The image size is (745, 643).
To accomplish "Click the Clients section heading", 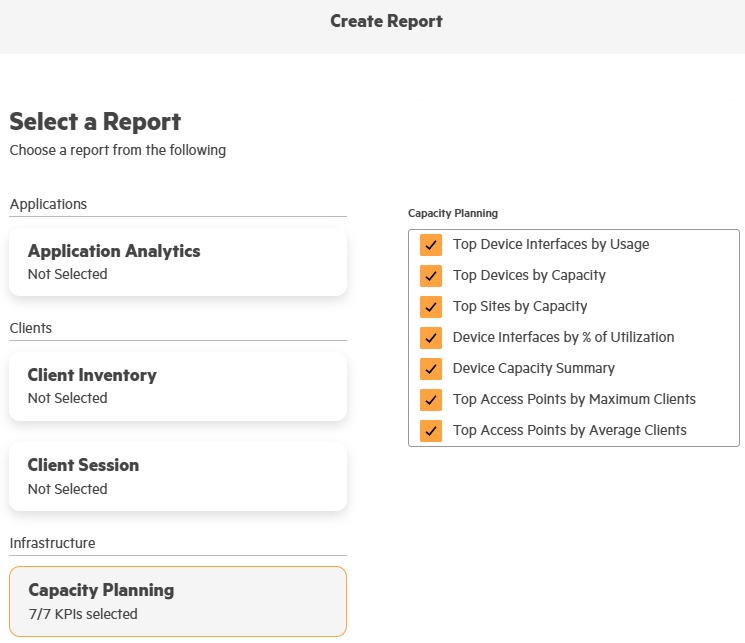I will 31,328.
